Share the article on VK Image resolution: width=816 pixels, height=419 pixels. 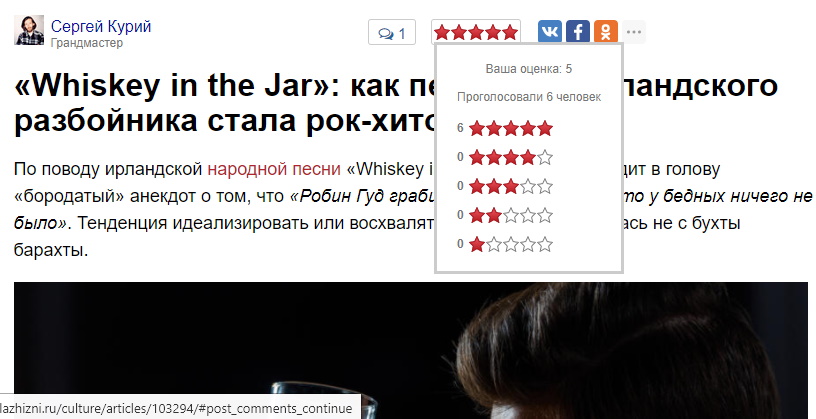click(550, 32)
